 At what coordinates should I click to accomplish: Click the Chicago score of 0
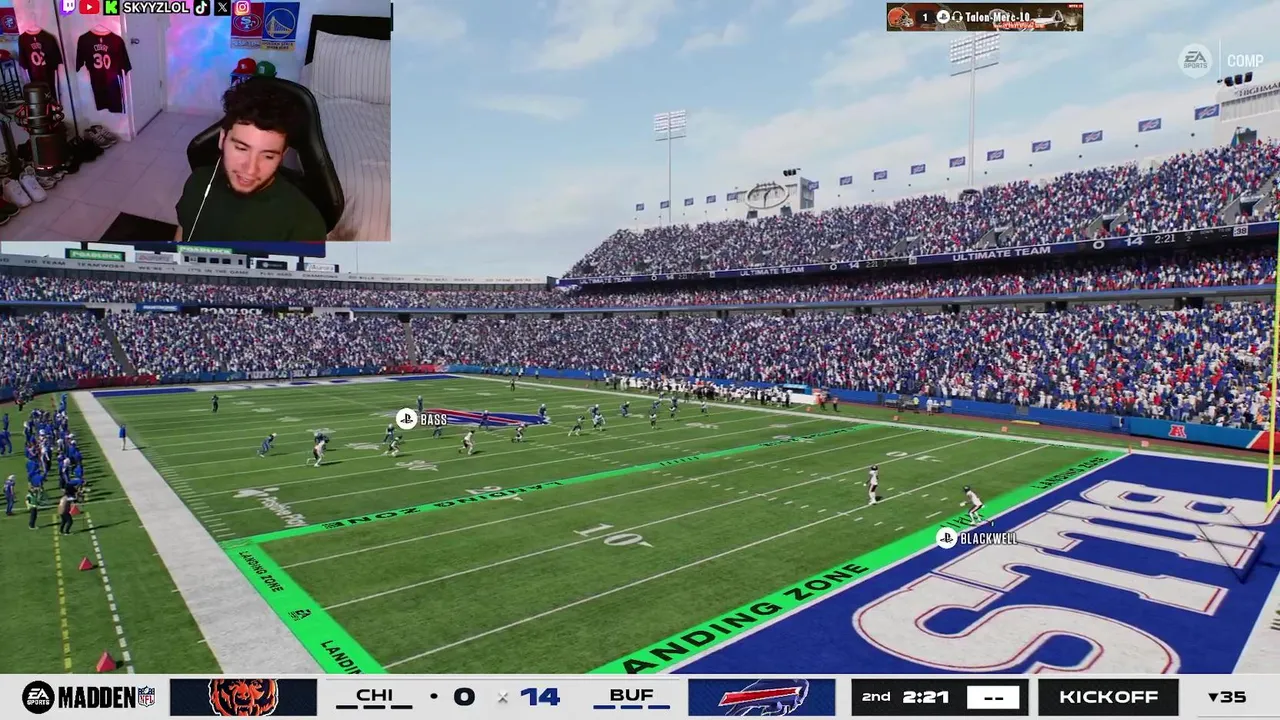click(463, 696)
